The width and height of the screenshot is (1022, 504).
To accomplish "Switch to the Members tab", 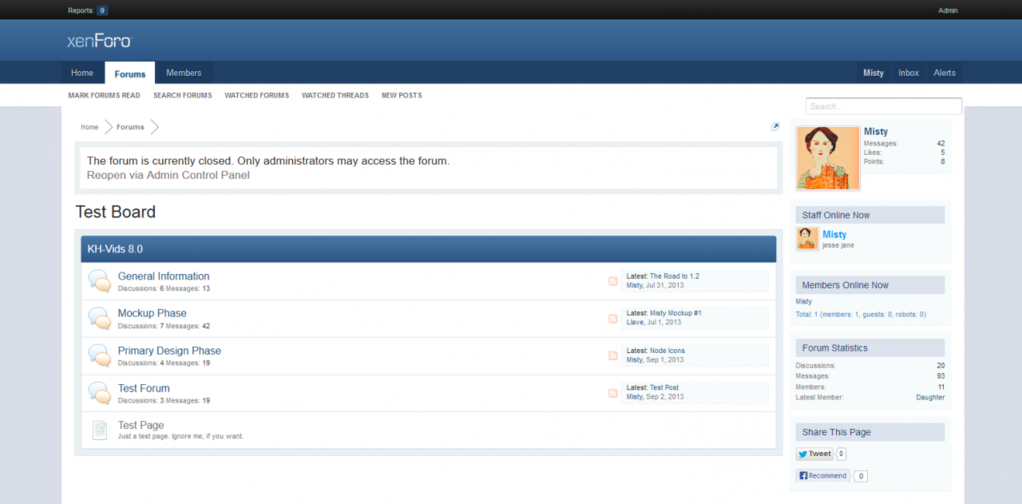I will point(184,73).
